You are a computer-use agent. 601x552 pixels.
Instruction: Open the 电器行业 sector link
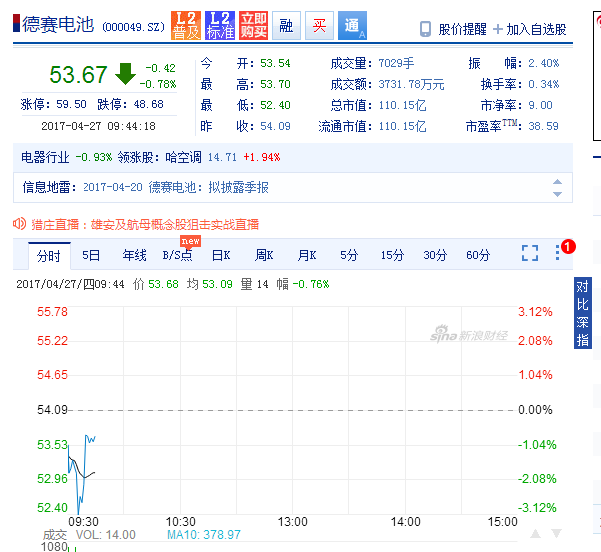pos(45,157)
